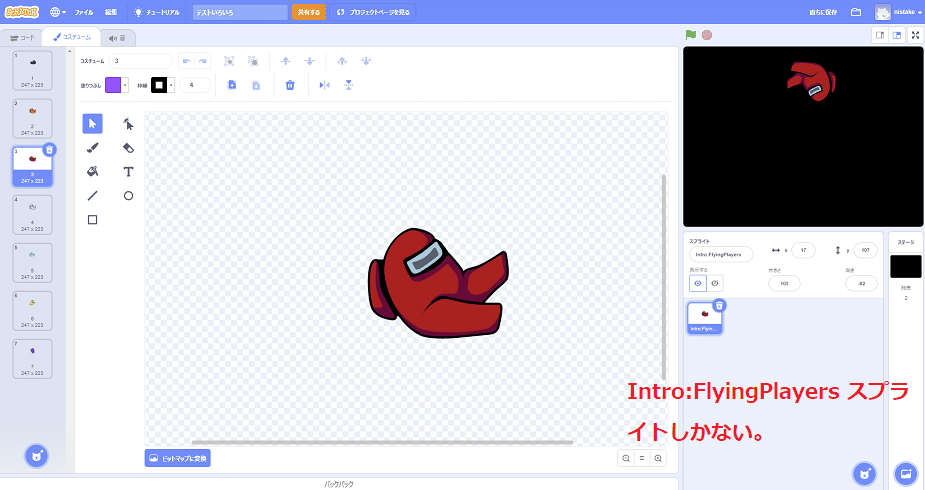Switch to small stage layout
The width and height of the screenshot is (925, 490).
(880, 35)
